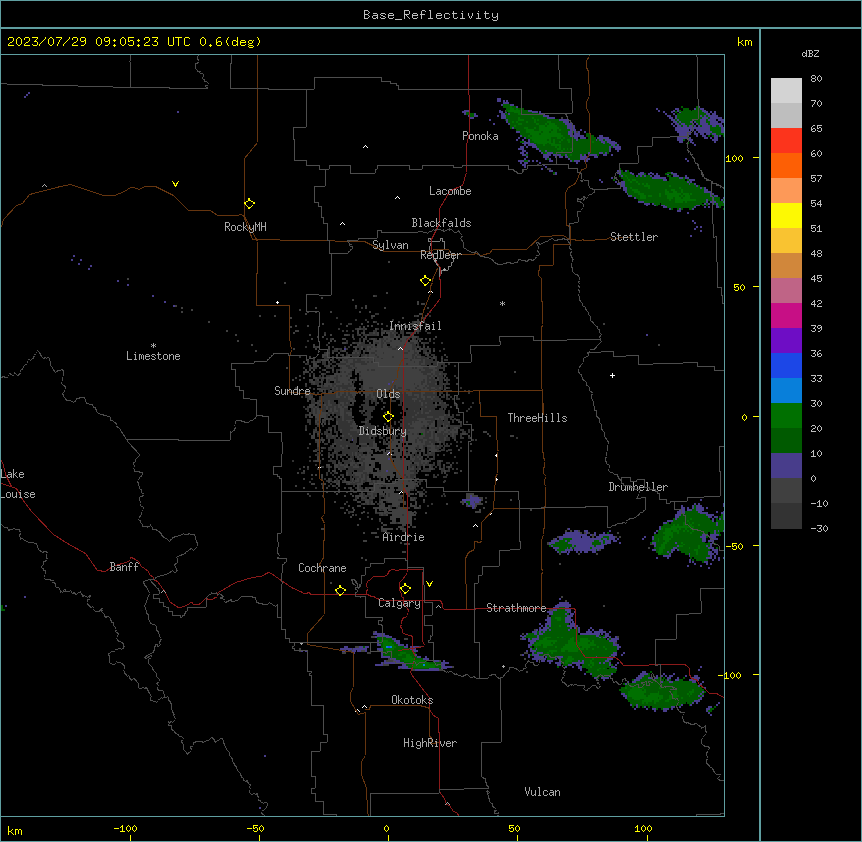Click the brown 48-45 dBZ legend swatch
Viewport: 862px width, 842px height.
786,265
